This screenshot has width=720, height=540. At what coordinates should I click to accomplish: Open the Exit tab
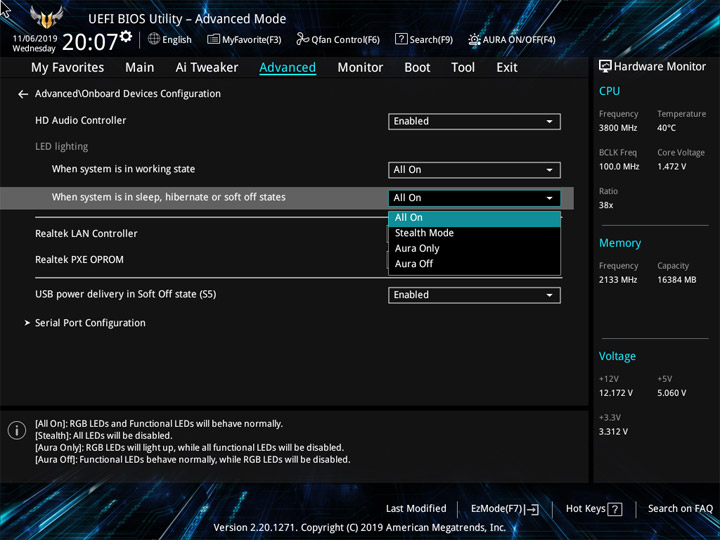[x=507, y=68]
